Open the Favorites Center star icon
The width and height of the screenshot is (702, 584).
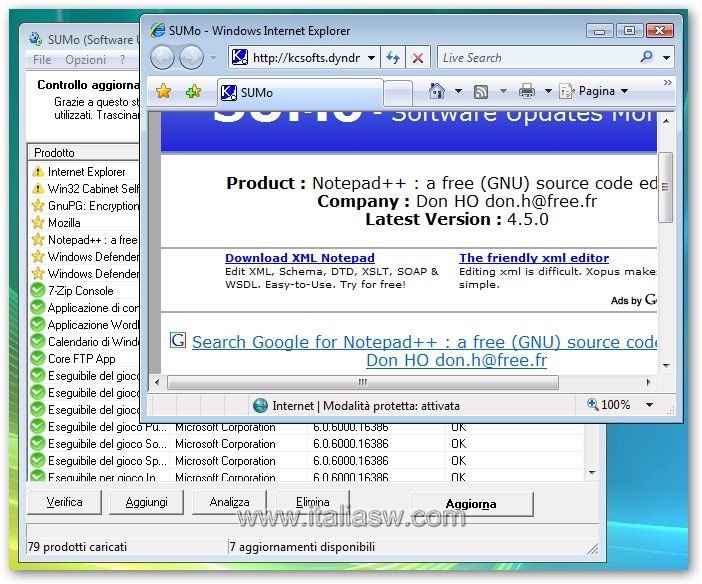tap(163, 91)
